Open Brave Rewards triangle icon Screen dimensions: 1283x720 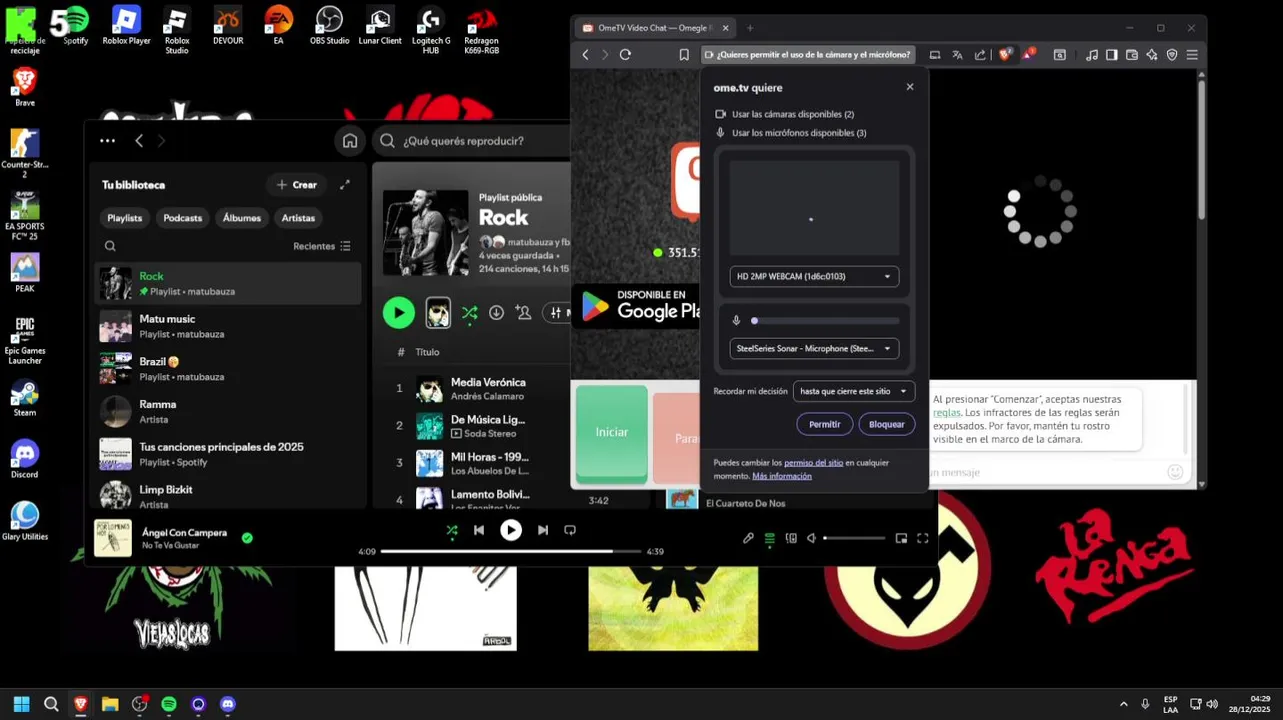coord(1029,55)
